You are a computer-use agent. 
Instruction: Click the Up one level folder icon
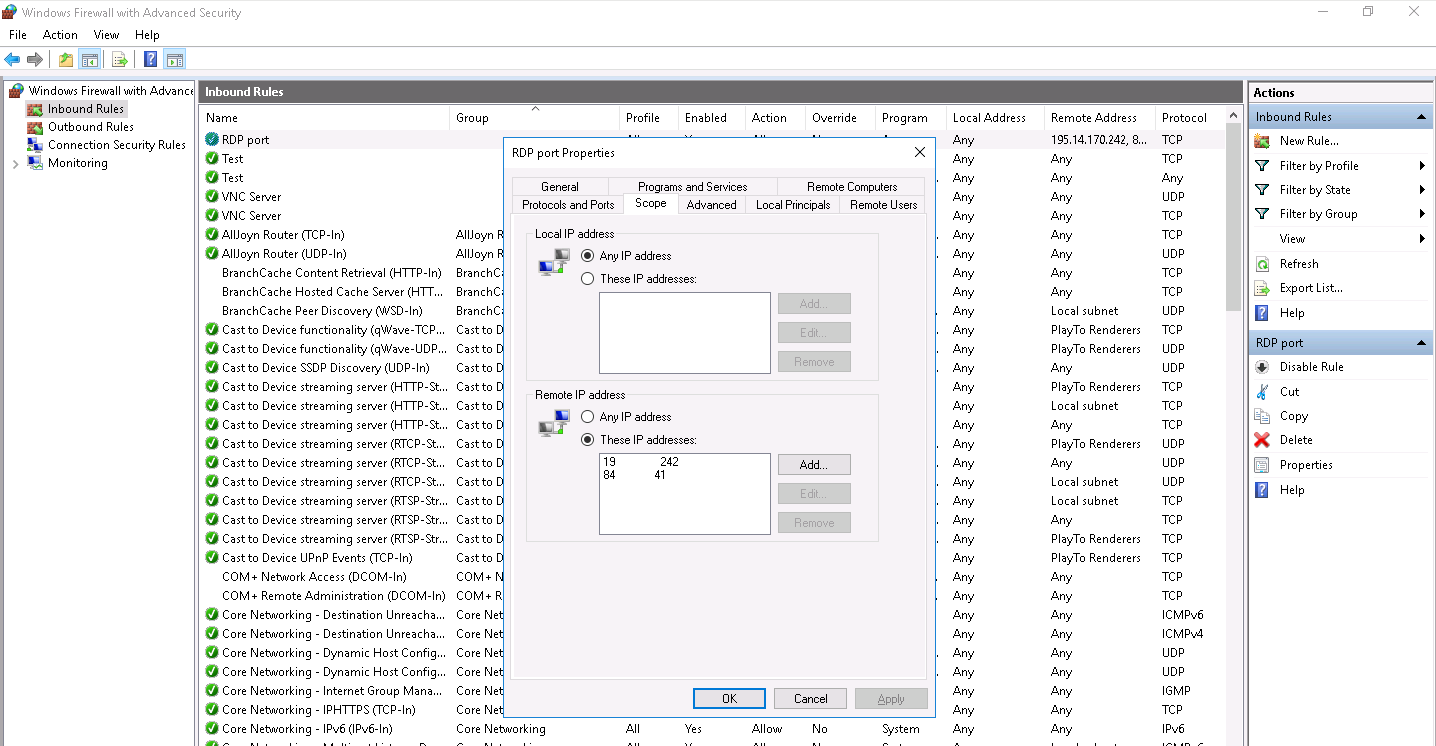66,60
